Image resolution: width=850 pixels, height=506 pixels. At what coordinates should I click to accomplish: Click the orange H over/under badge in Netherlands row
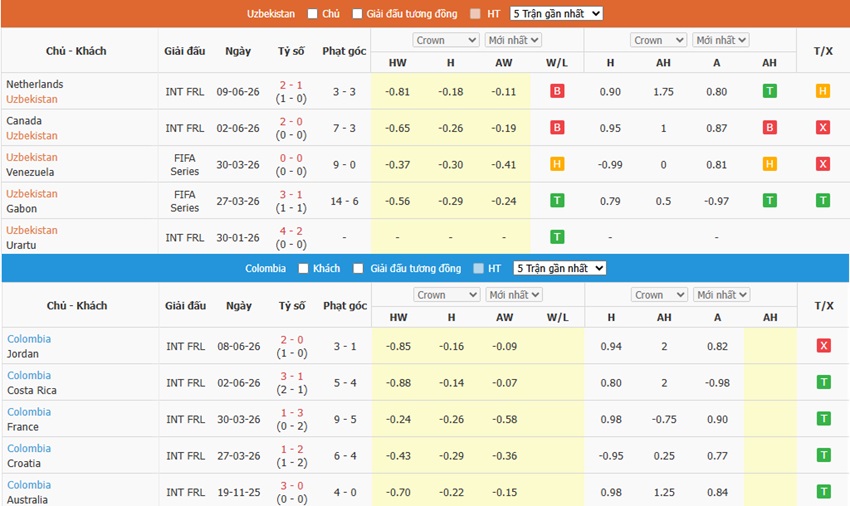pos(822,91)
